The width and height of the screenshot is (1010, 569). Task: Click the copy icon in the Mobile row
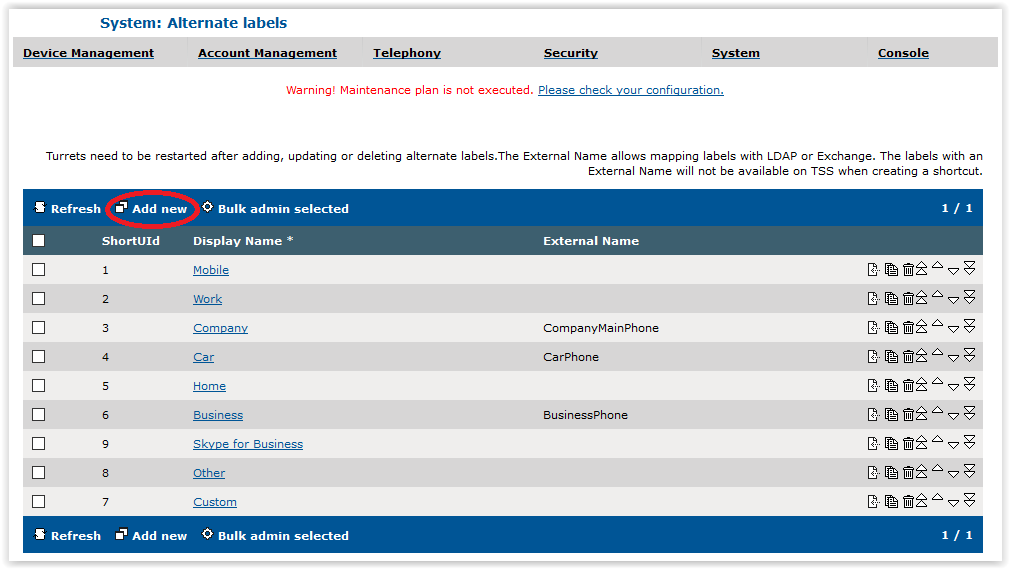coord(891,269)
